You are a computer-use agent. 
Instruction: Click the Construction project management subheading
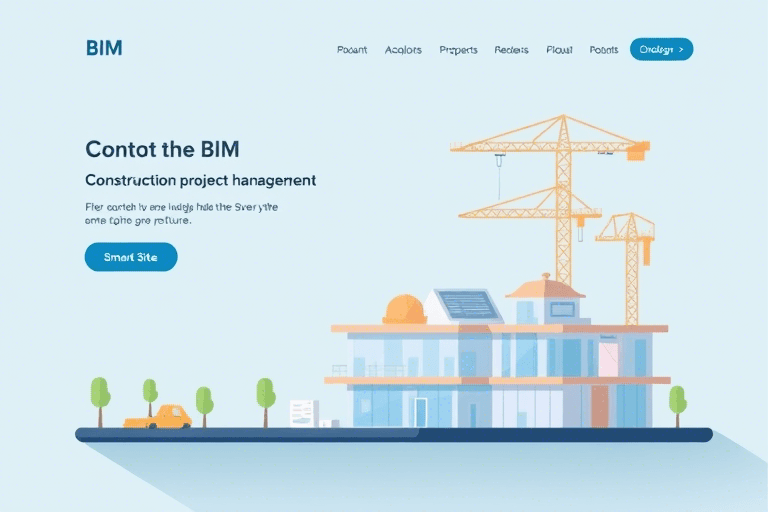coord(201,181)
